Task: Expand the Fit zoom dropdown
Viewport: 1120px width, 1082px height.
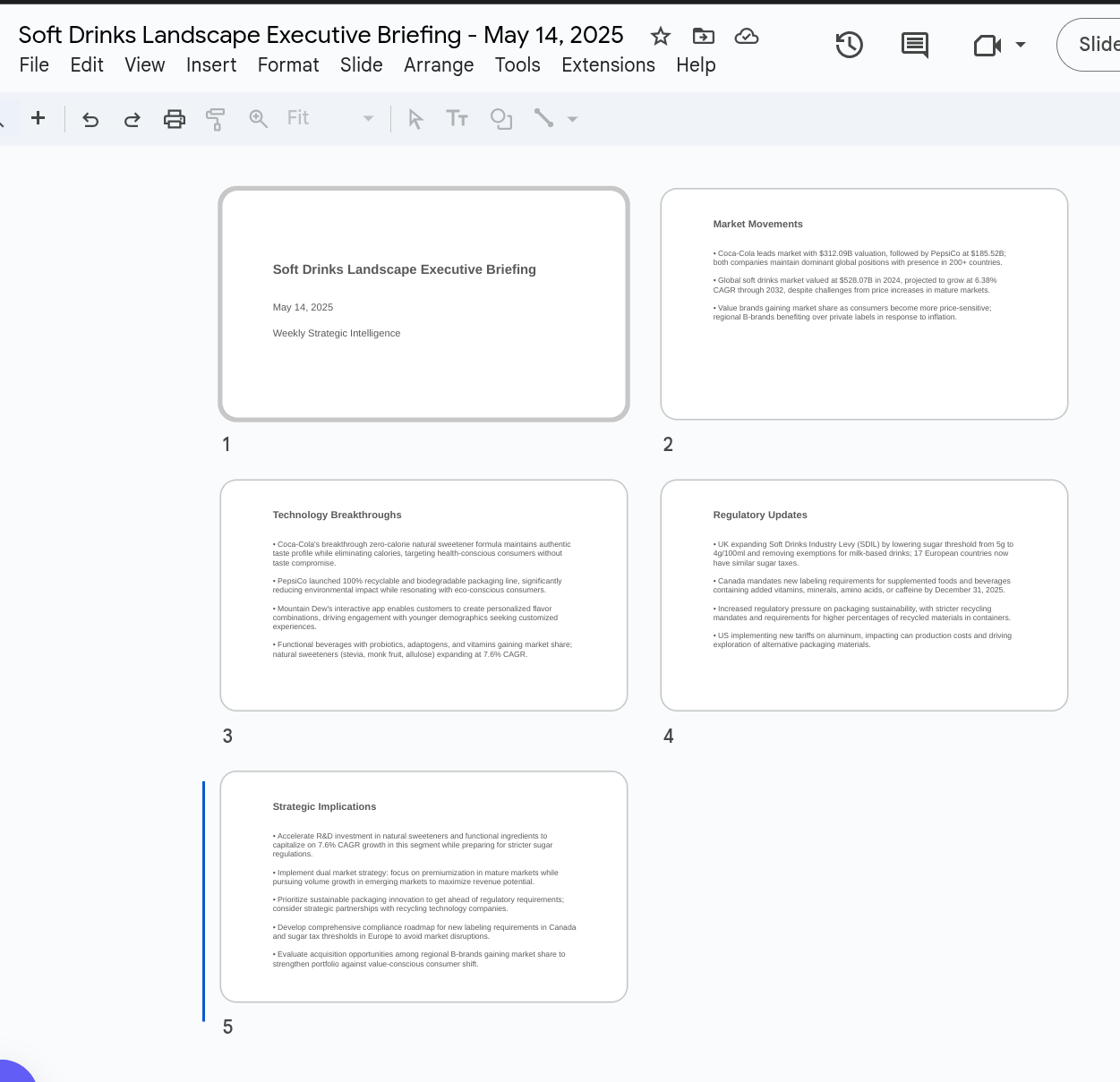Action: click(x=367, y=119)
